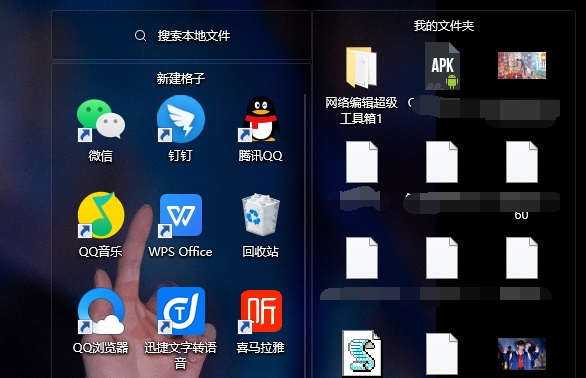The image size is (586, 378).
Task: Select the script scroll file icon
Action: 362,353
